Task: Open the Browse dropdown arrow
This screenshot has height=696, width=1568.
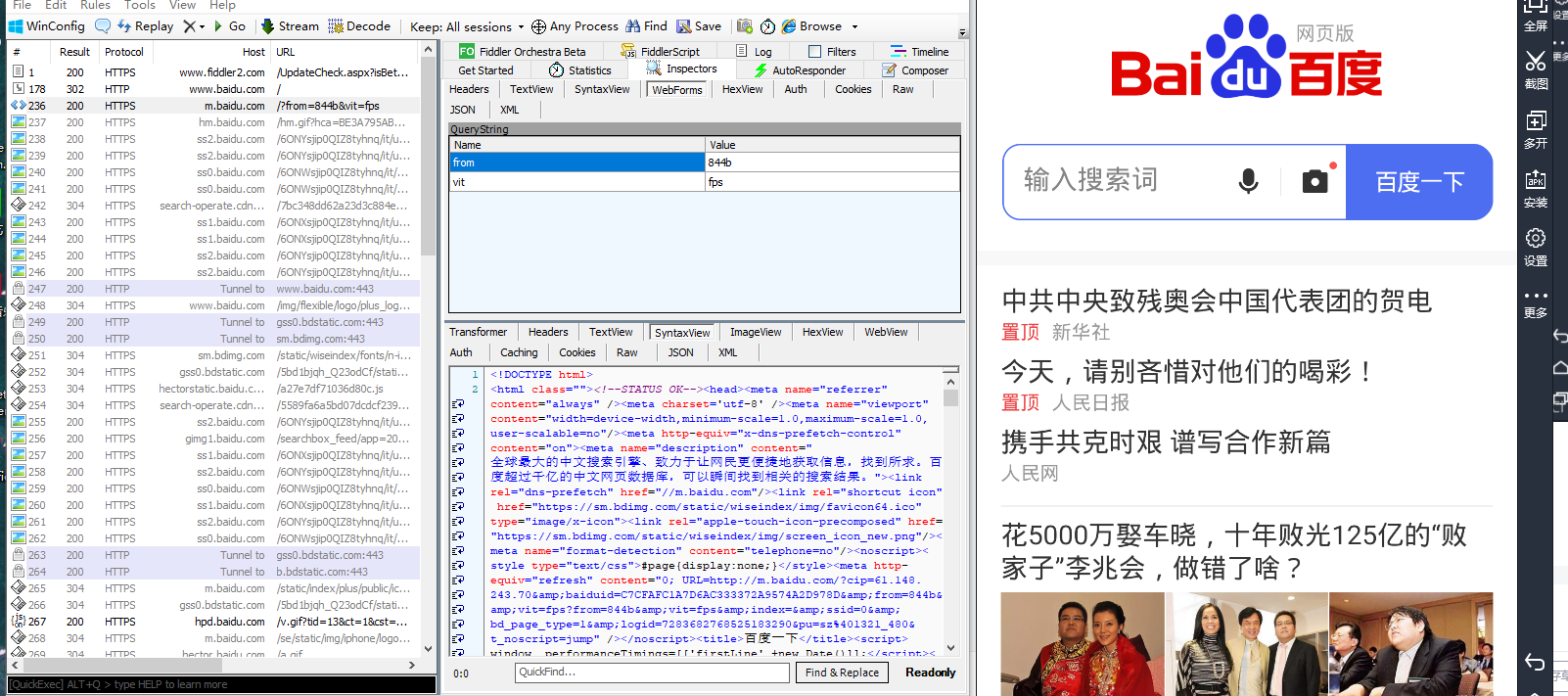Action: click(x=854, y=27)
